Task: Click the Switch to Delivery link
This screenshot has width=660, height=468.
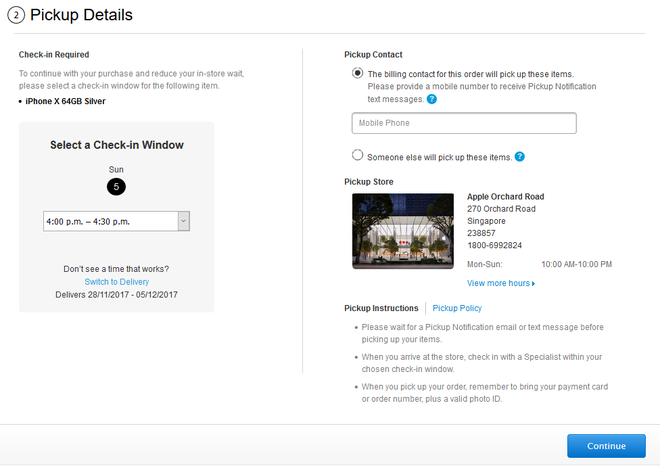Action: point(116,282)
